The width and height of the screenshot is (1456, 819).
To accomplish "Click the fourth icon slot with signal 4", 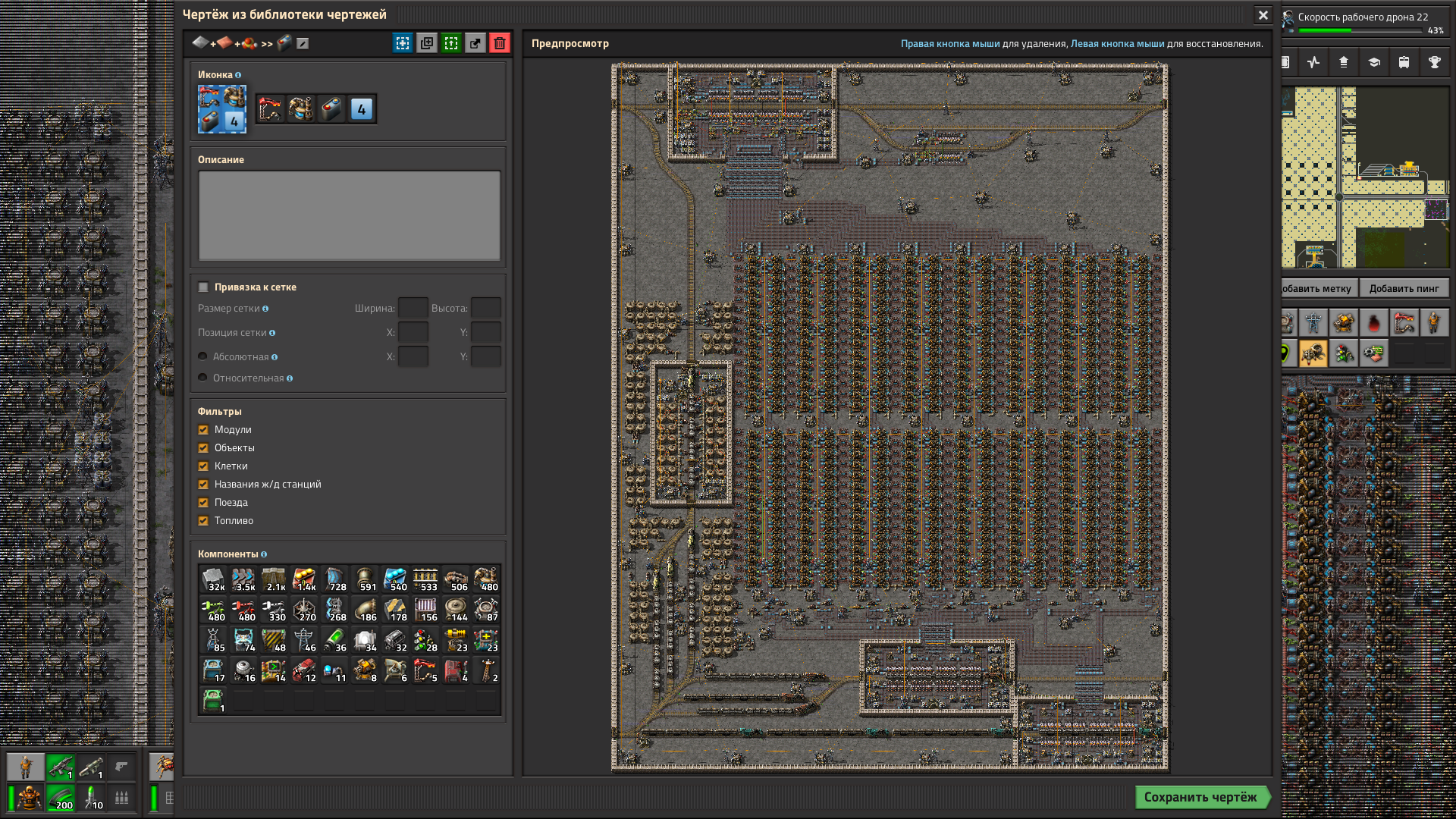I will [x=362, y=109].
